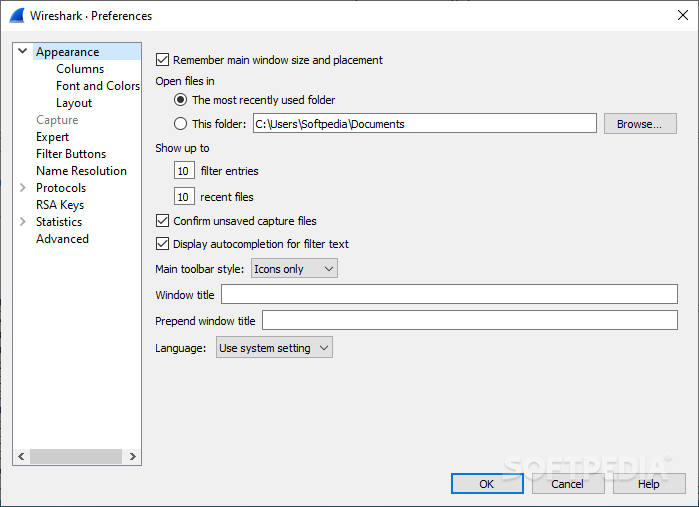Collapse the Appearance tree node
Image resolution: width=699 pixels, height=507 pixels.
[22, 51]
